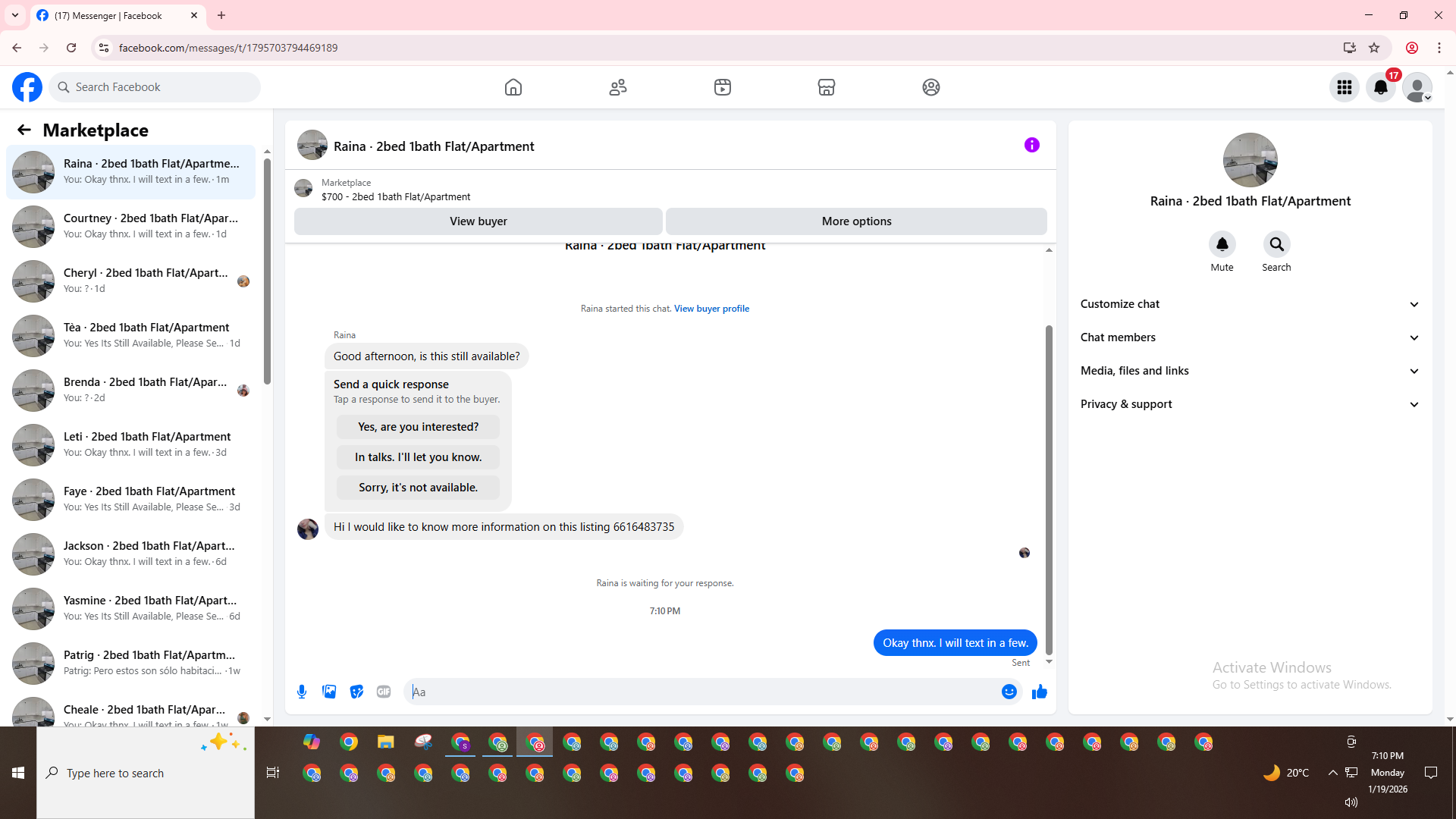Image resolution: width=1456 pixels, height=819 pixels.
Task: Open the View buyer profile link
Action: (711, 309)
